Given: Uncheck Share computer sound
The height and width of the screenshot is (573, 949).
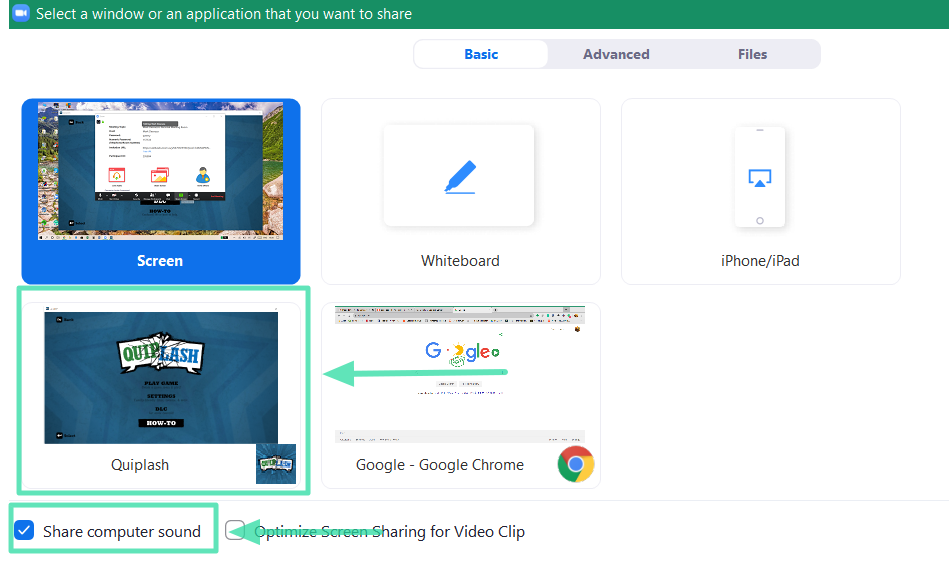Looking at the screenshot, I should (x=24, y=531).
